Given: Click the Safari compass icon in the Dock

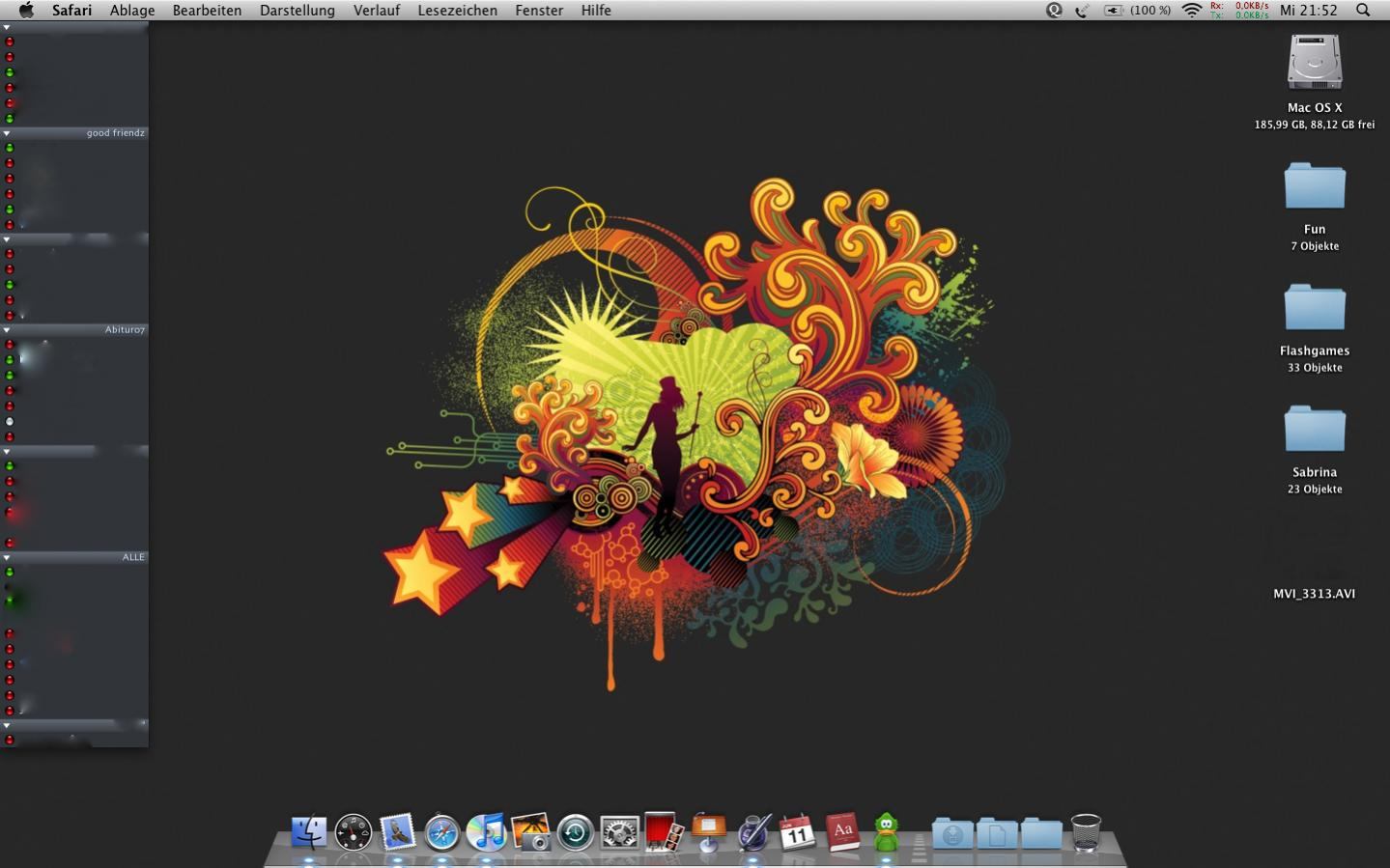Looking at the screenshot, I should tap(441, 831).
